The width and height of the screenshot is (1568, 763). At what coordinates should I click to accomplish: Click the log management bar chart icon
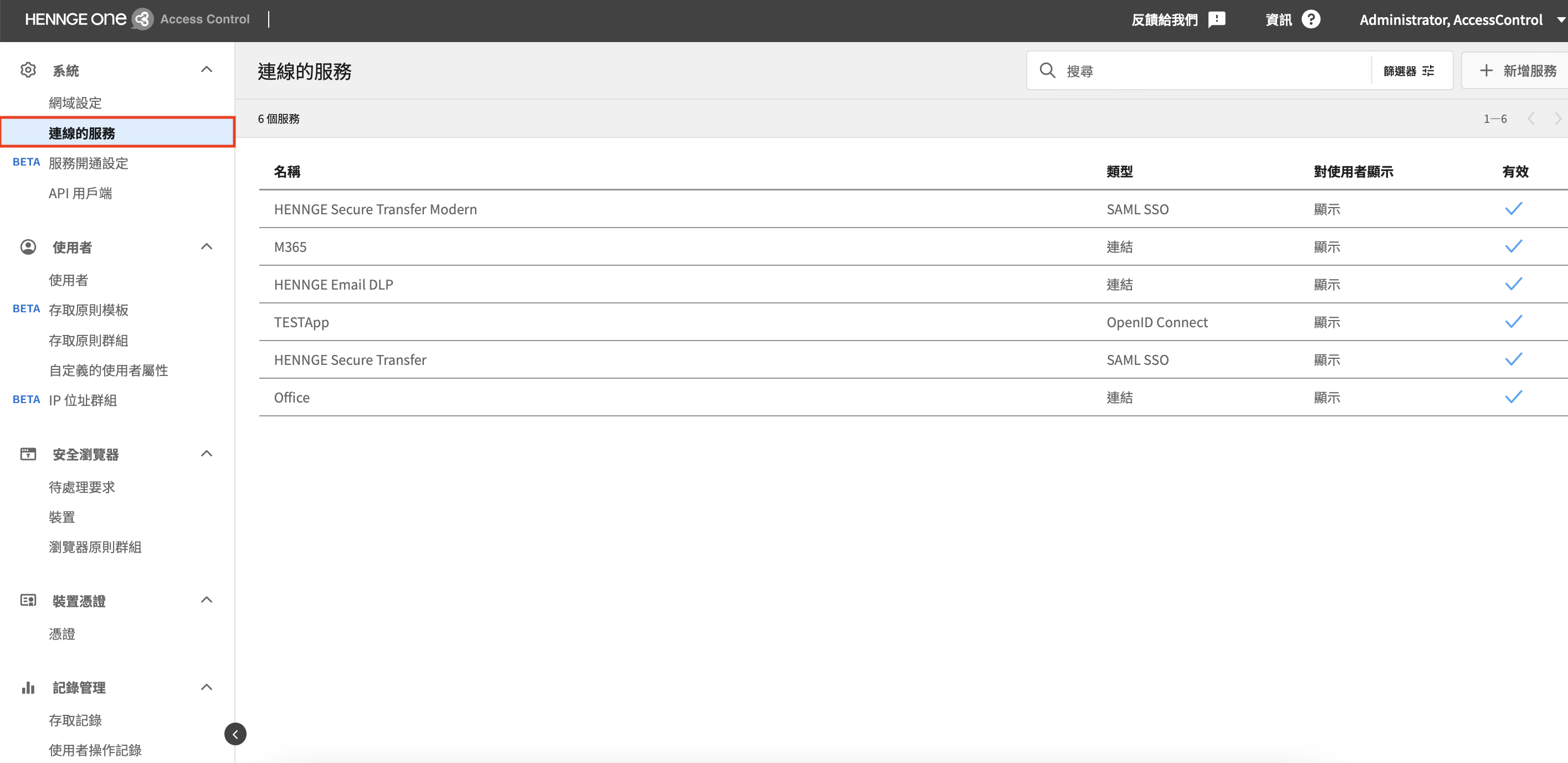click(x=28, y=687)
